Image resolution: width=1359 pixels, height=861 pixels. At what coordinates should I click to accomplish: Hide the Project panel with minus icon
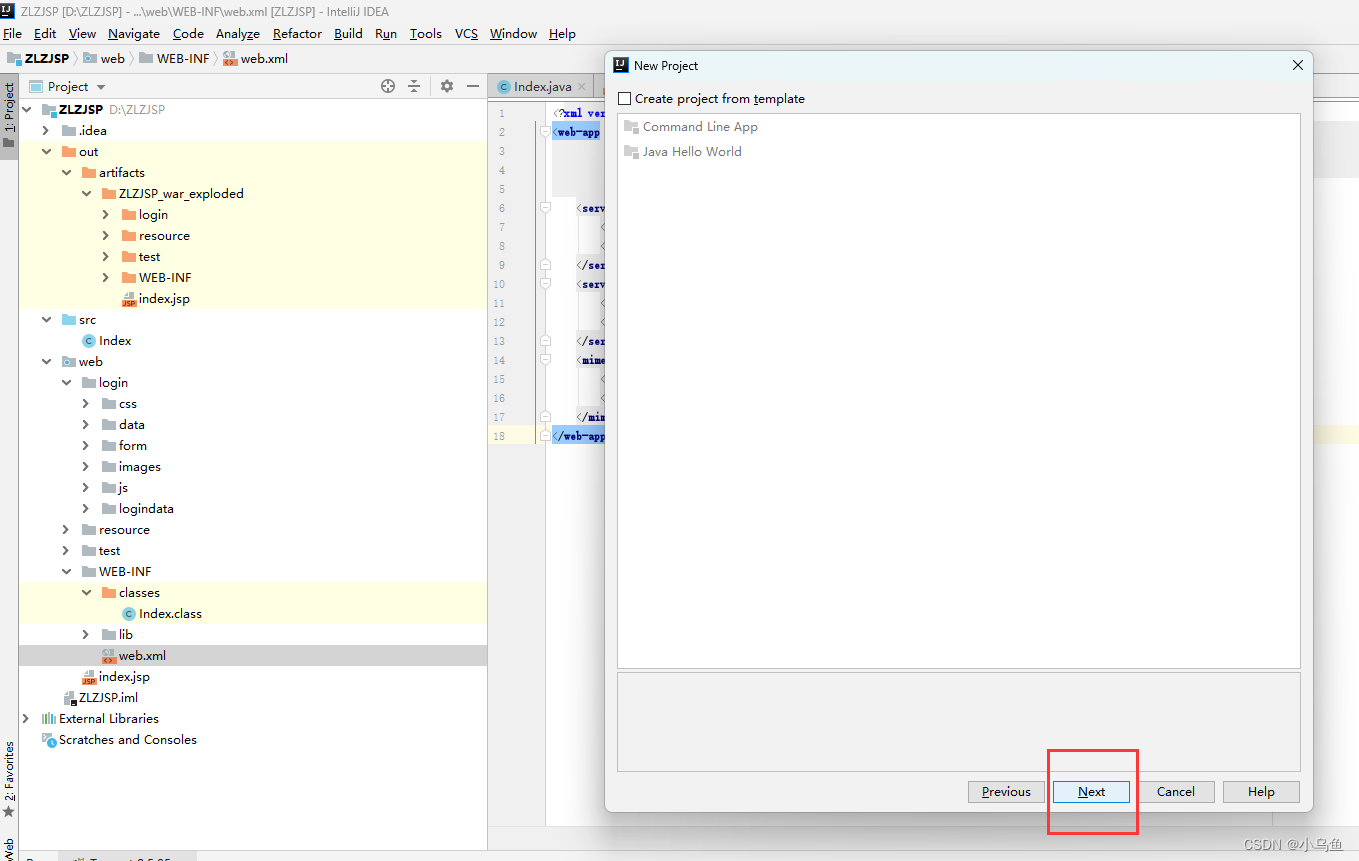[473, 86]
